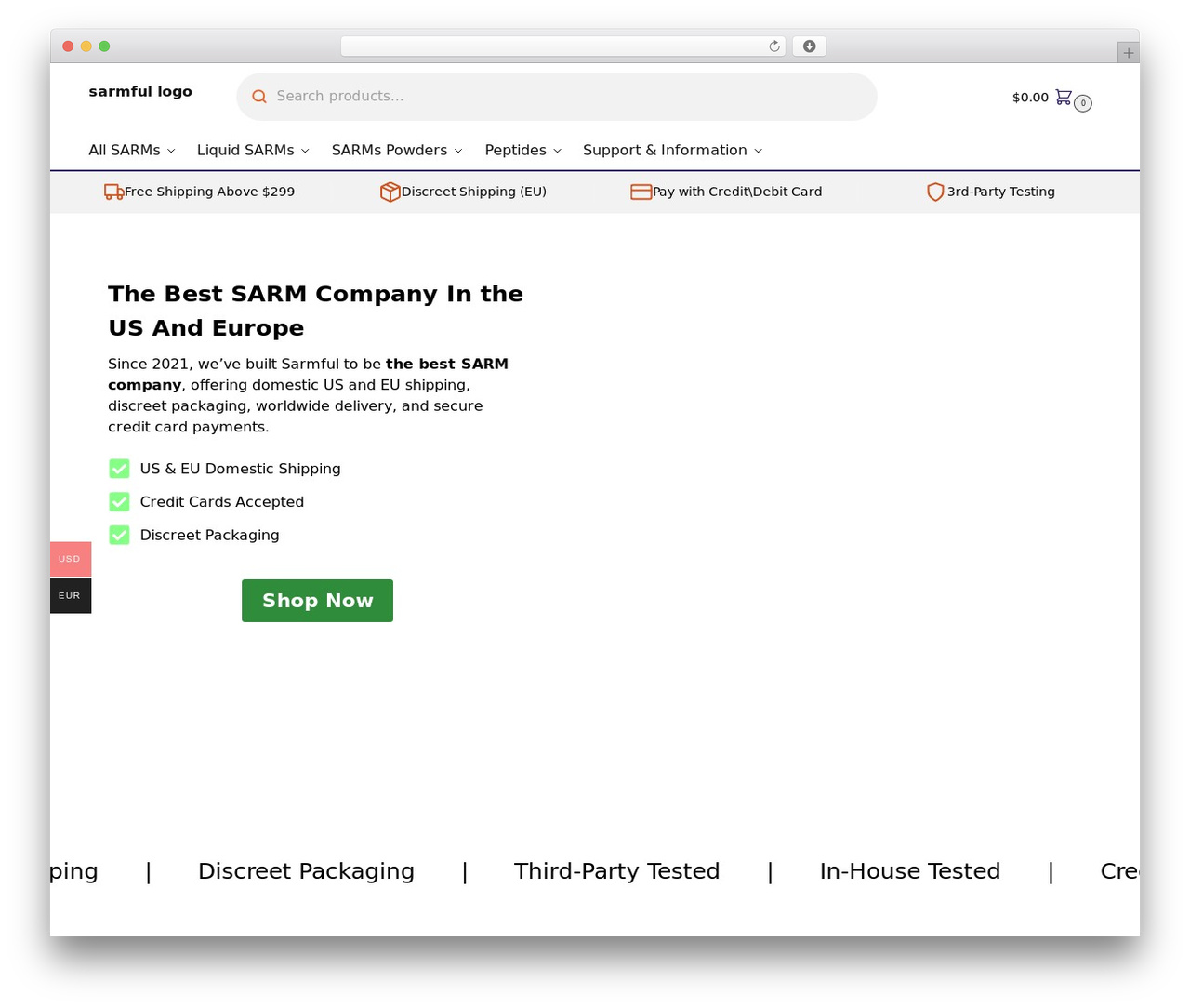Switch currency to EUR

click(71, 596)
